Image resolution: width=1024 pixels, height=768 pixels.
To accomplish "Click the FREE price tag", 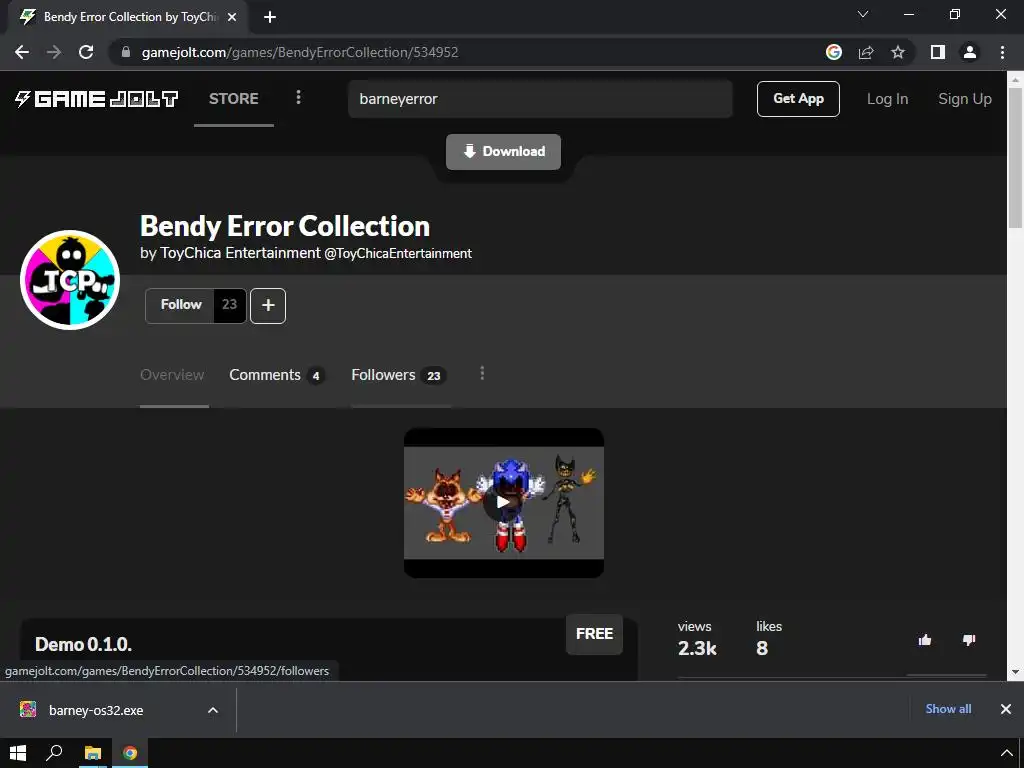I will [x=594, y=634].
